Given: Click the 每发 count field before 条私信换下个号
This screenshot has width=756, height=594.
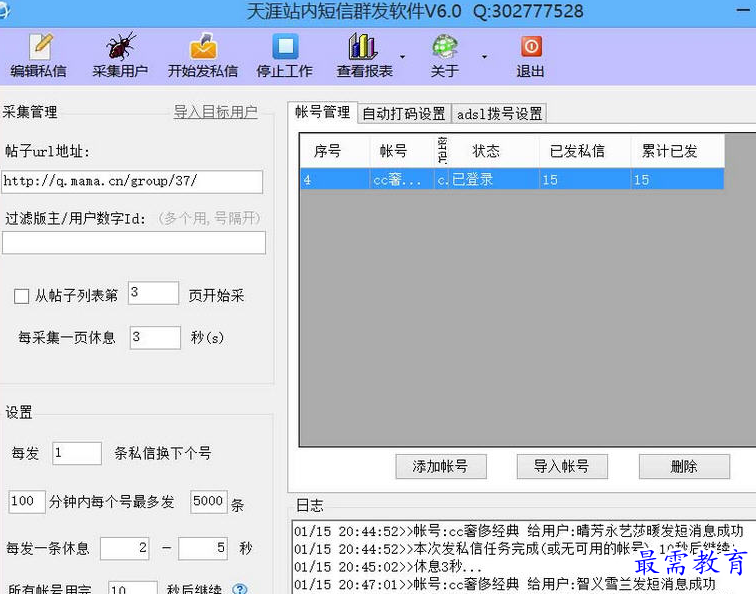Looking at the screenshot, I should tap(77, 453).
